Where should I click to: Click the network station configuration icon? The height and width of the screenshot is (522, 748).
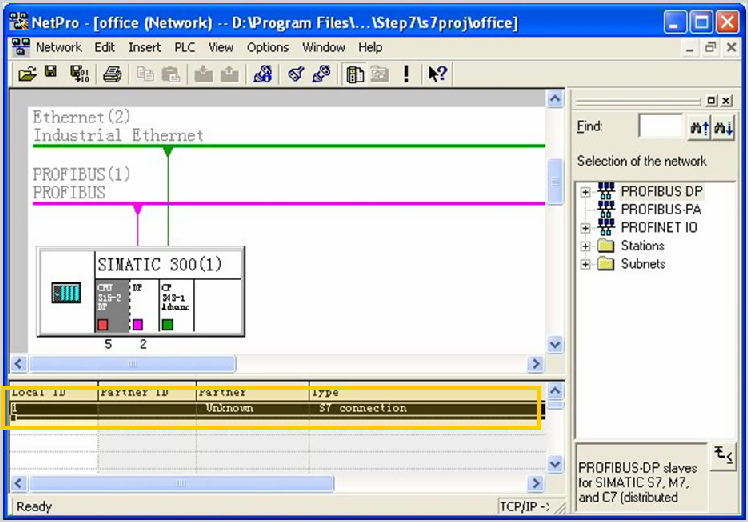(x=263, y=74)
